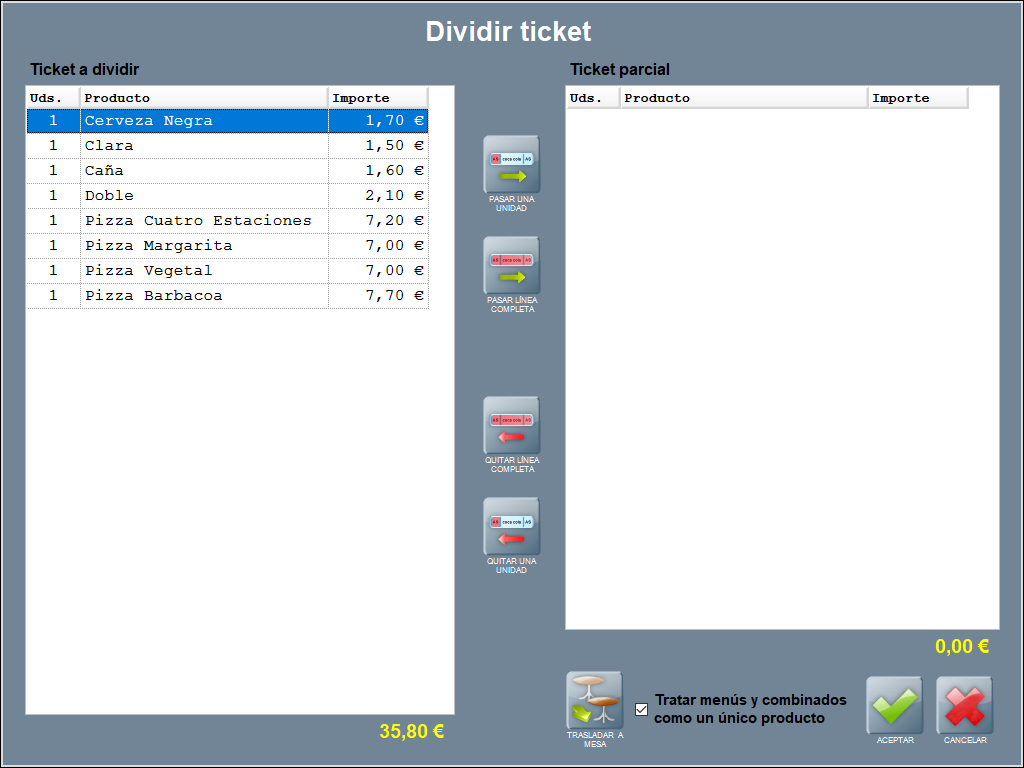Click the left Importe column header
Viewport: 1024px width, 768px height.
pos(377,98)
